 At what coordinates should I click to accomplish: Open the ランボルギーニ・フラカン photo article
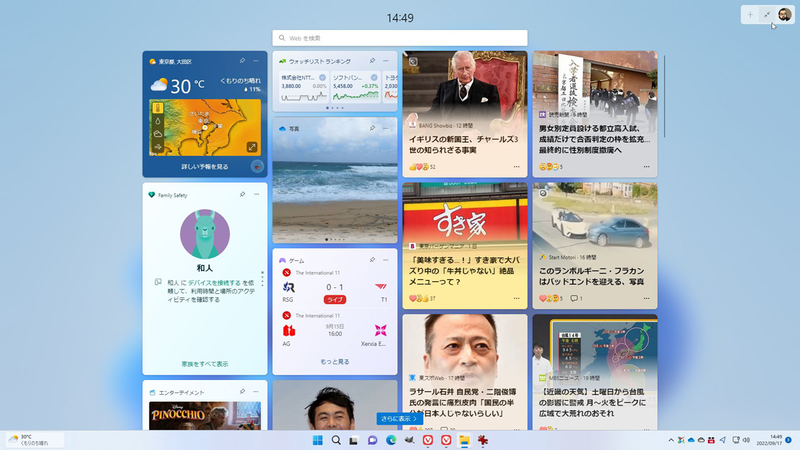pyautogui.click(x=595, y=246)
